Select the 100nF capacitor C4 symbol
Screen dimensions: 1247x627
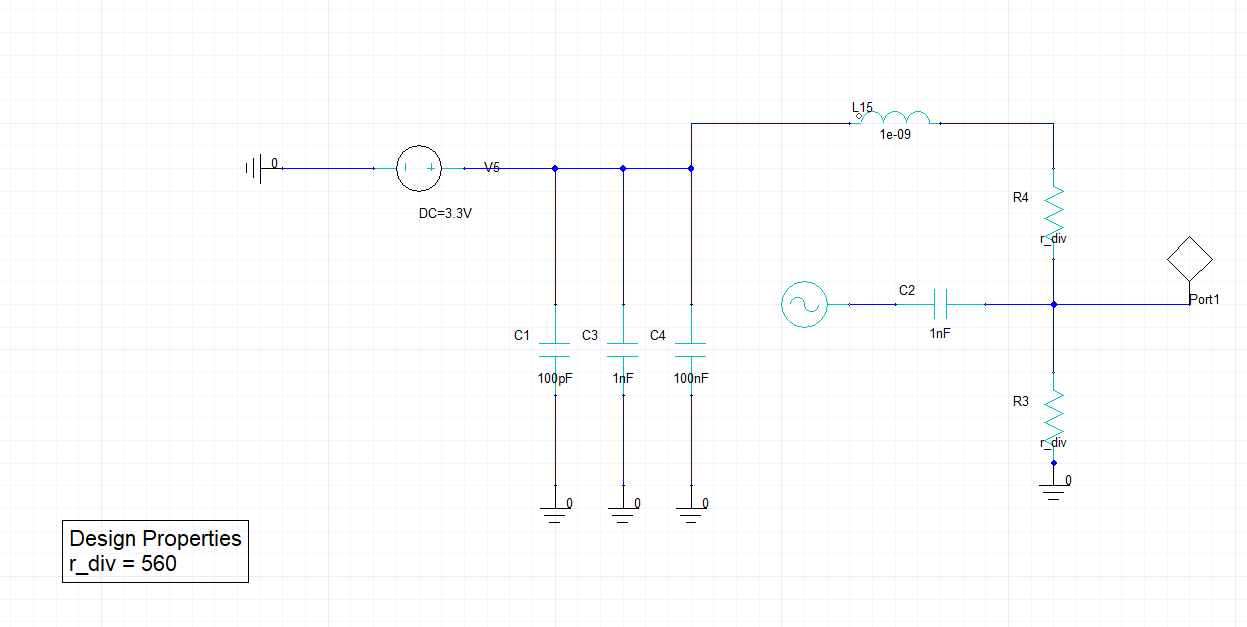tap(690, 350)
